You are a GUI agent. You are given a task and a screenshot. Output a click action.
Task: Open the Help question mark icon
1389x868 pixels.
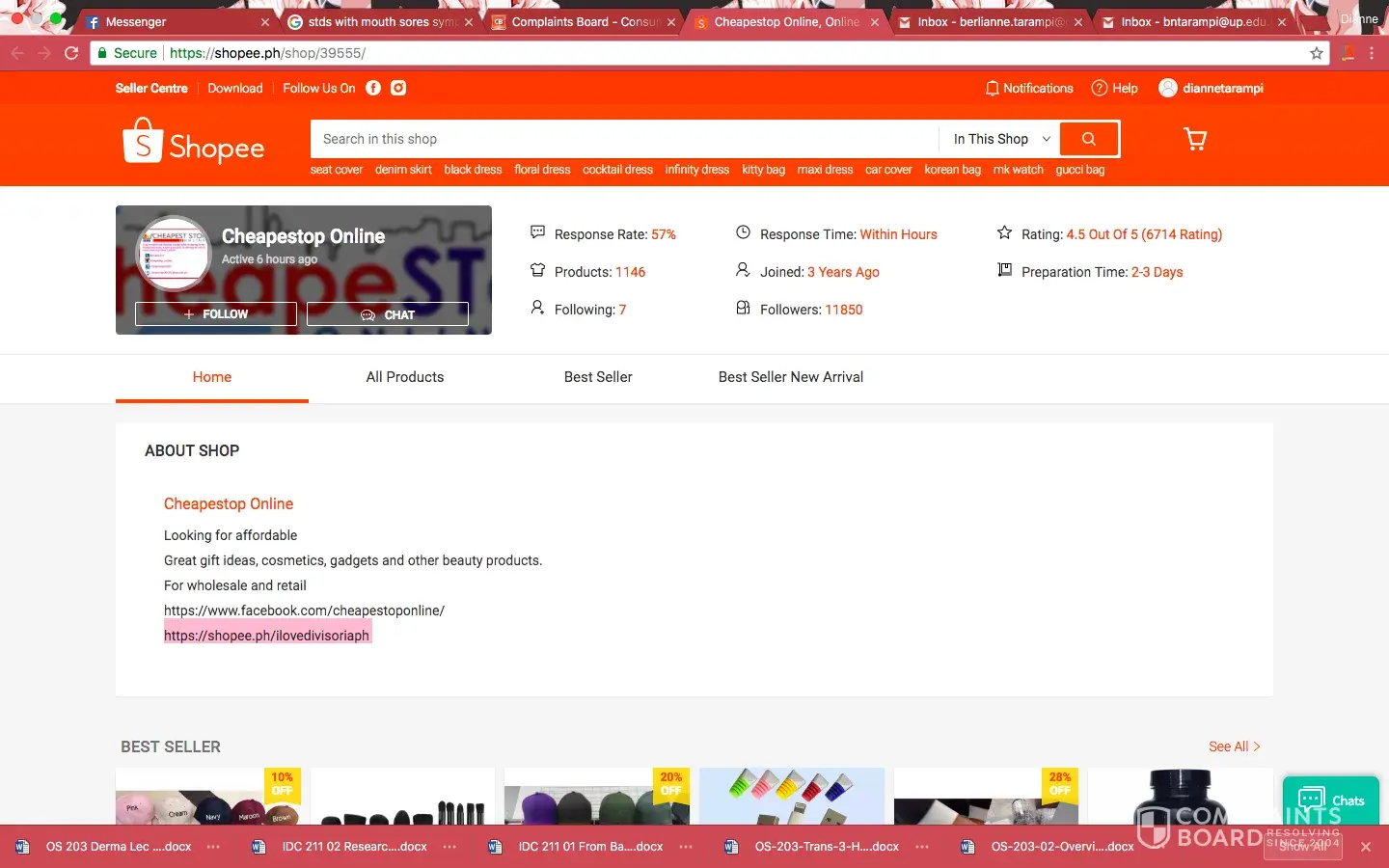coord(1100,88)
